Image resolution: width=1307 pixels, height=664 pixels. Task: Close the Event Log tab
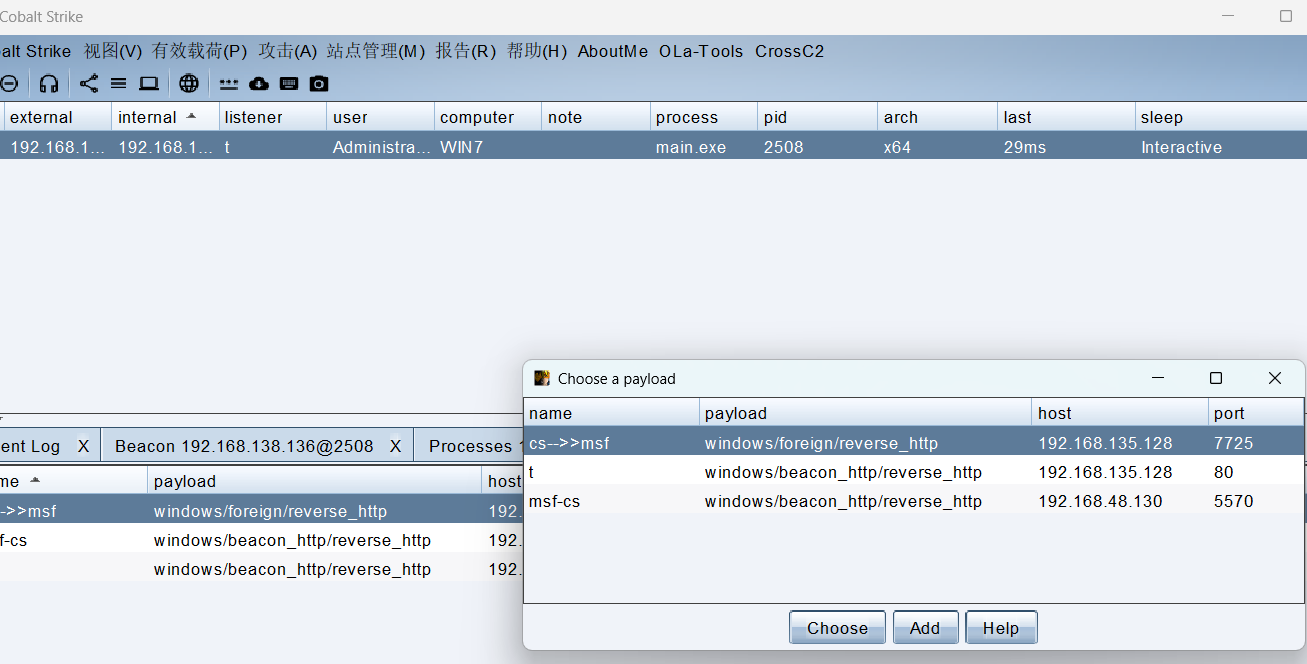(x=83, y=446)
